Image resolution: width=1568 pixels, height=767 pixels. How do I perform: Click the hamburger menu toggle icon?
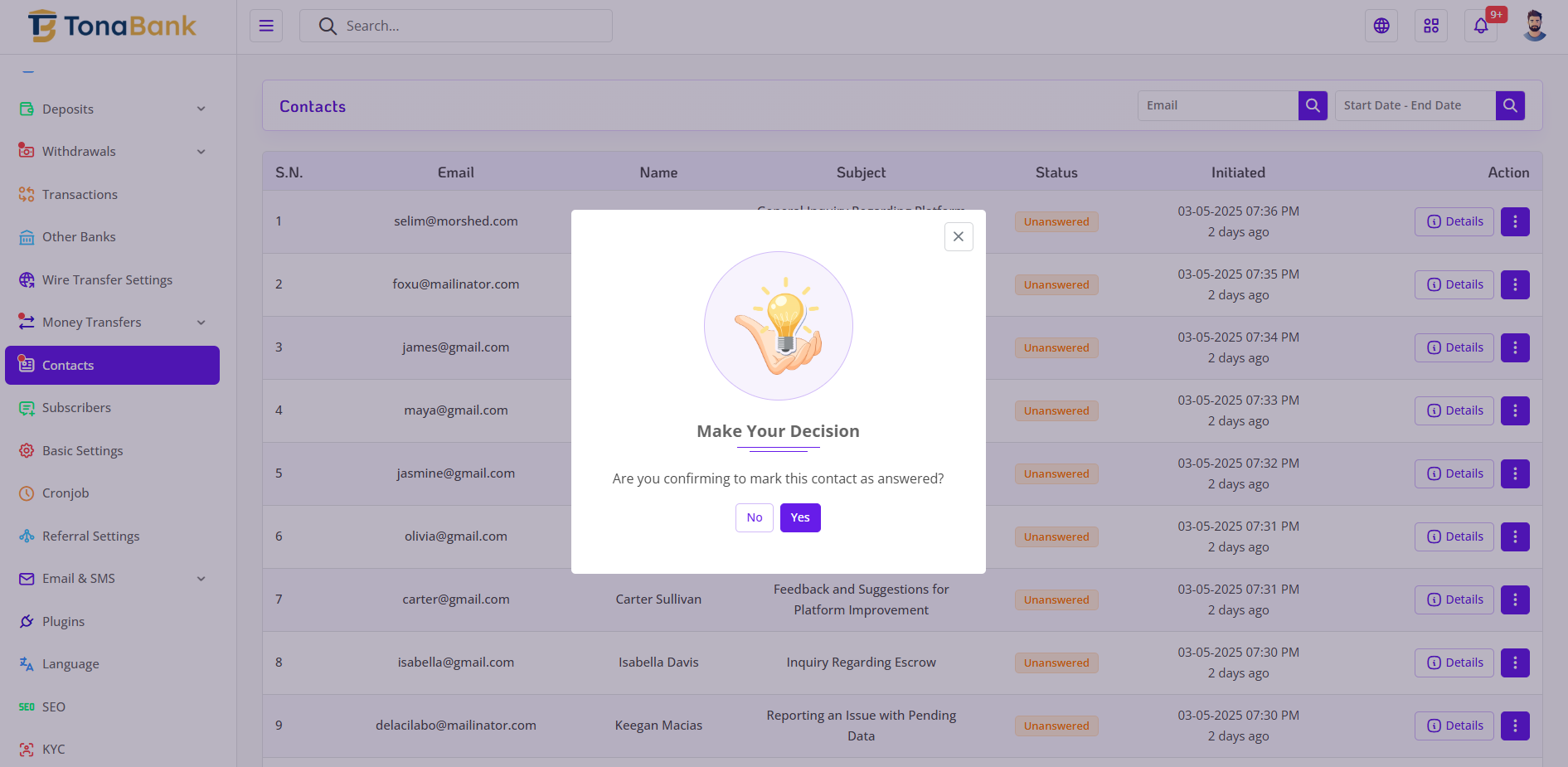pyautogui.click(x=266, y=26)
